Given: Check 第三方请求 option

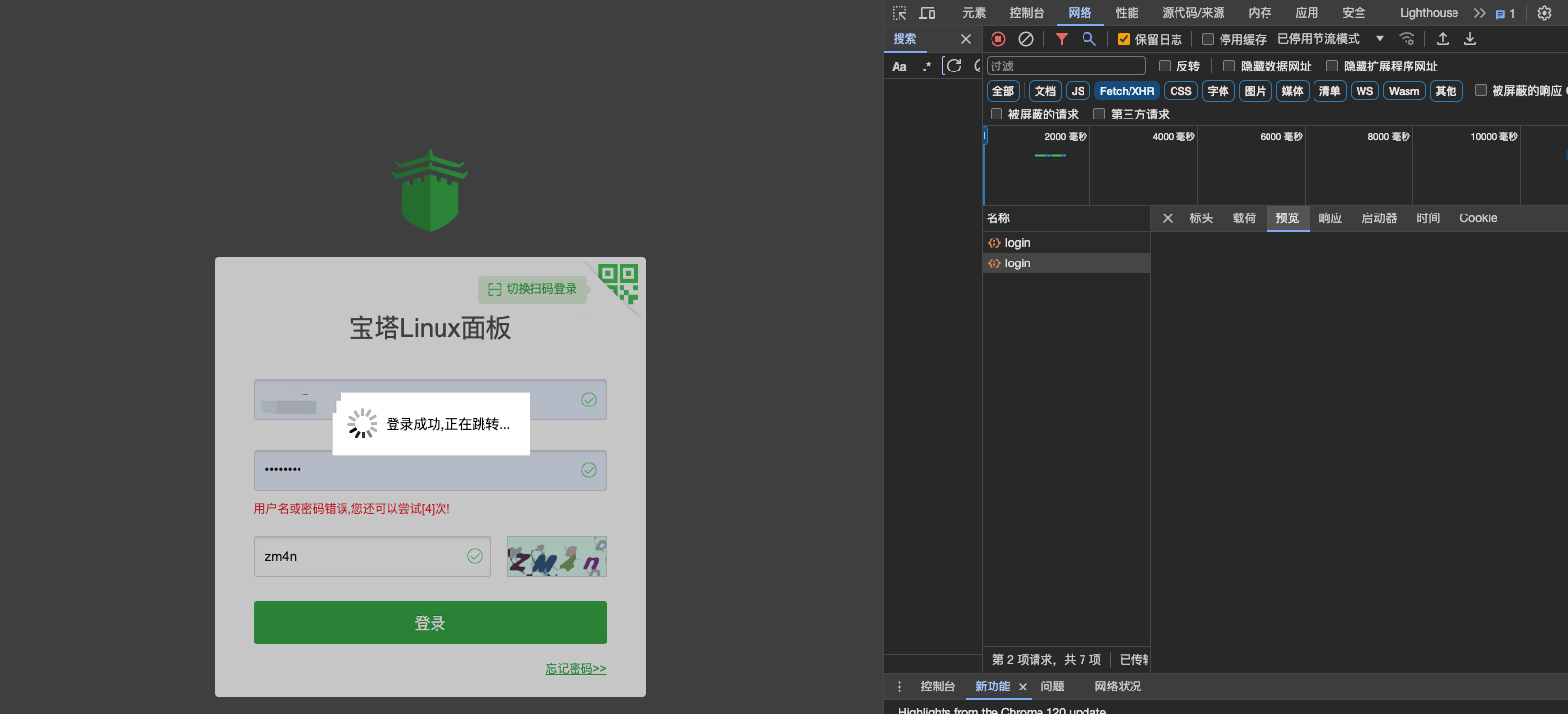Looking at the screenshot, I should [x=1099, y=114].
